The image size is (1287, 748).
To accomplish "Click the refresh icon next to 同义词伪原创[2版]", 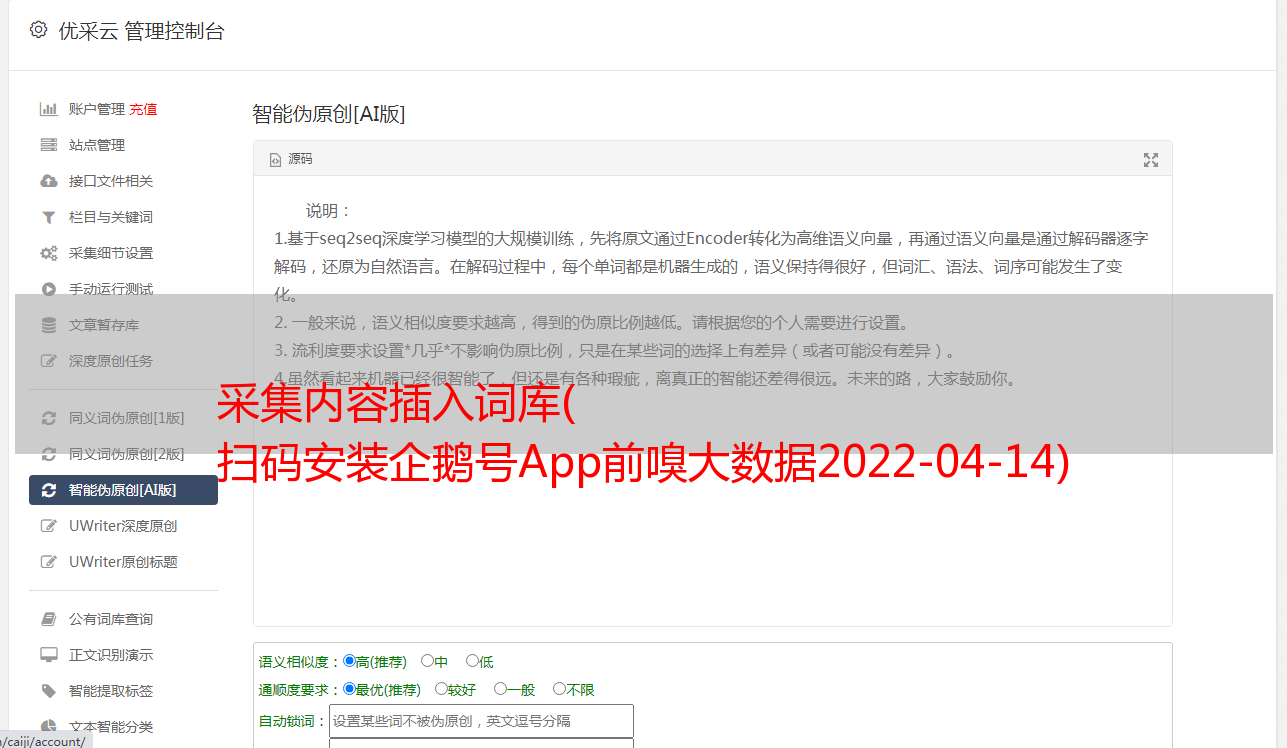I will pos(48,454).
